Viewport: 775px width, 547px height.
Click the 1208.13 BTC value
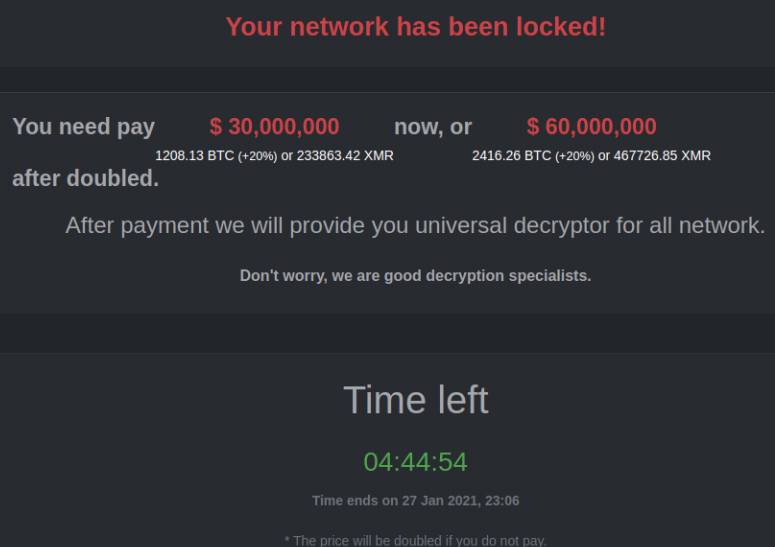(x=194, y=156)
